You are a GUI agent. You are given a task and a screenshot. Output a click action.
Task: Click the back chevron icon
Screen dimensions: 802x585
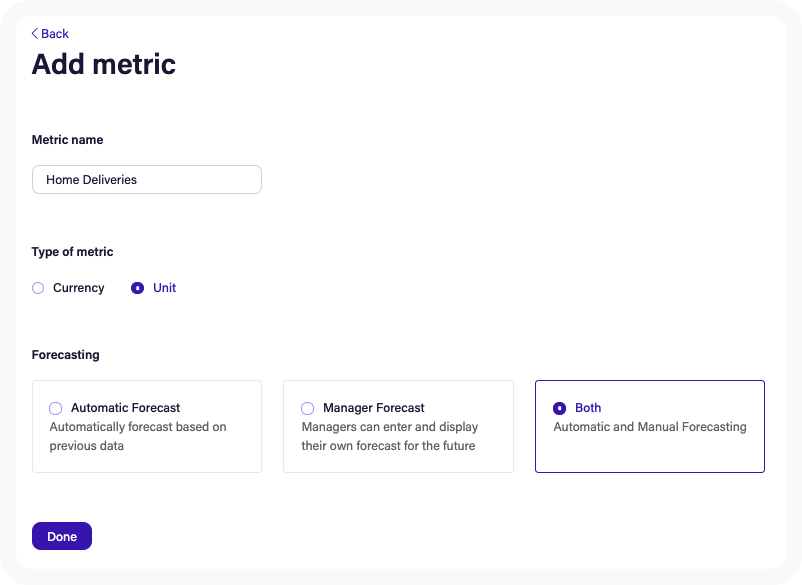coord(34,33)
